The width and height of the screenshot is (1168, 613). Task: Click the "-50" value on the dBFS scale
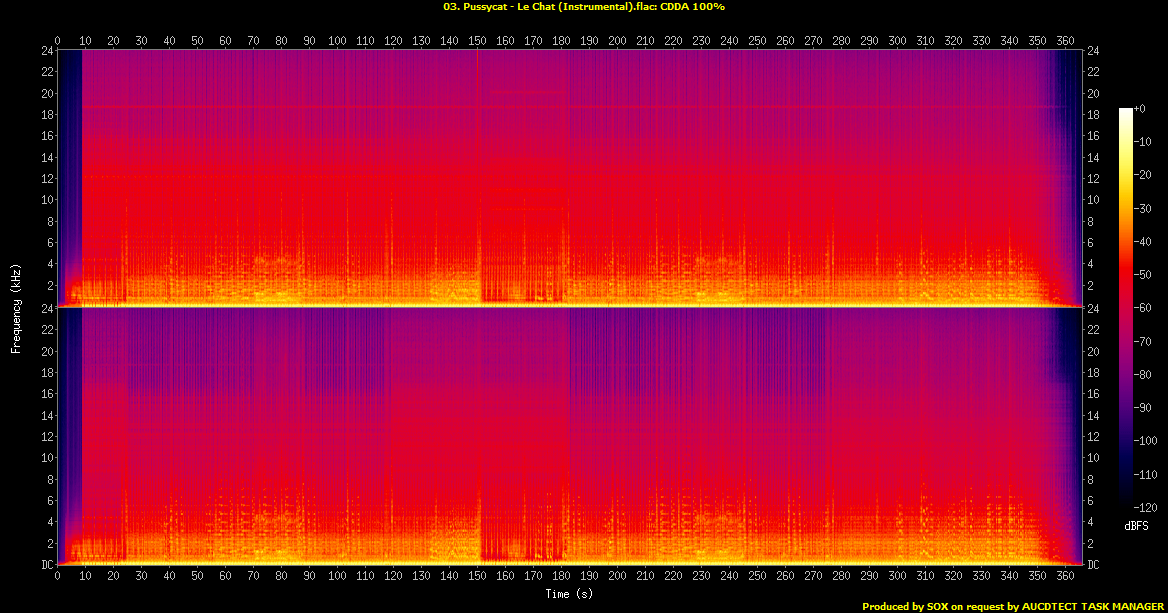[1143, 275]
